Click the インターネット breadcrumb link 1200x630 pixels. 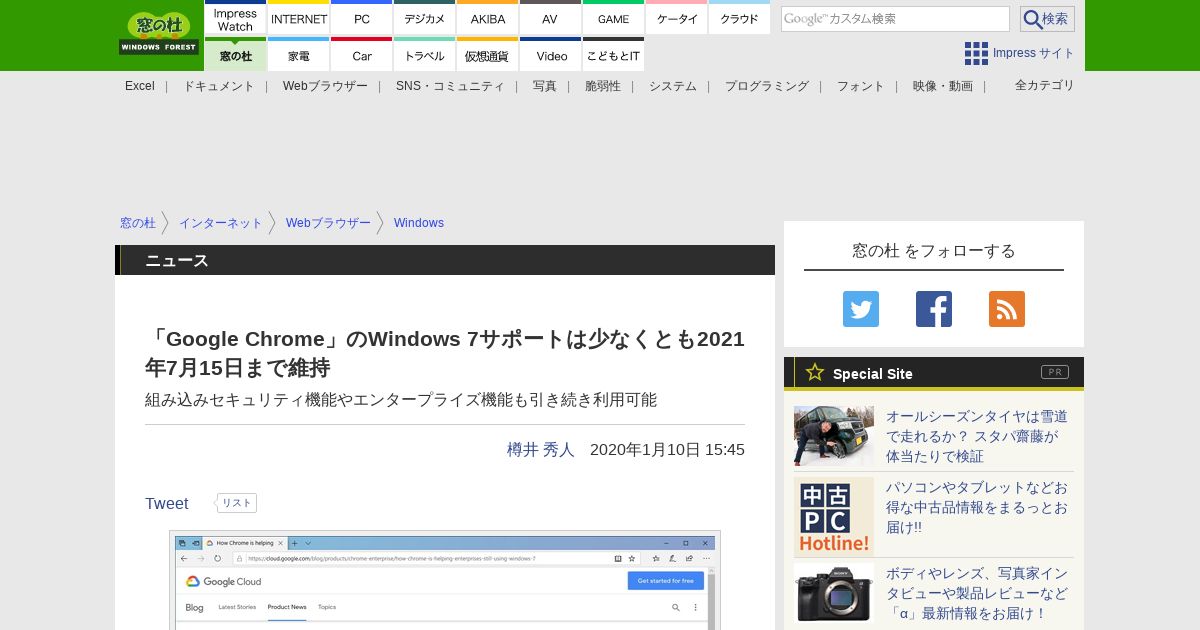(221, 223)
